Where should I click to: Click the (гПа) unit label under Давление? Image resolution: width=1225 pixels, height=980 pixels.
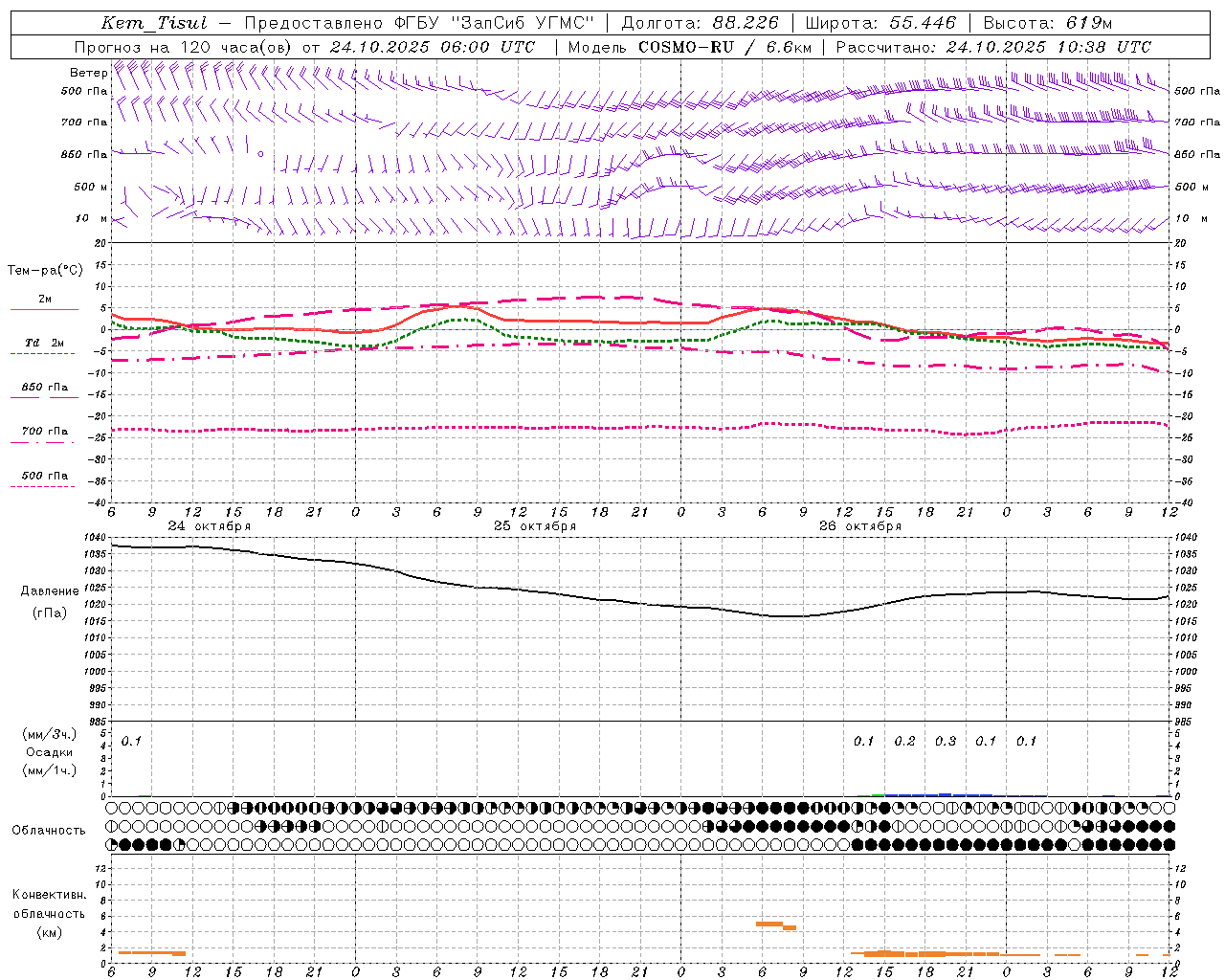click(50, 612)
